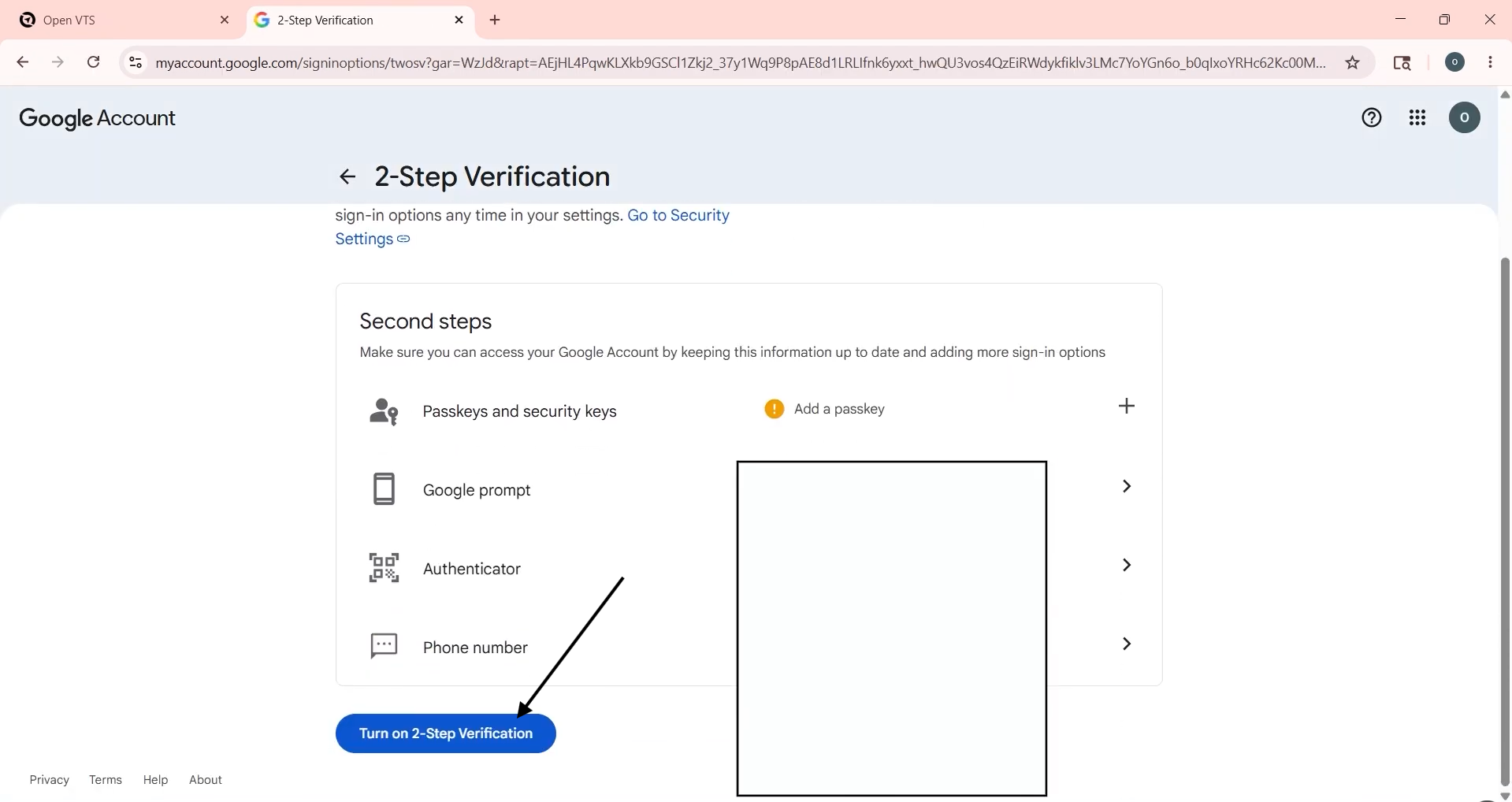
Task: Click the address bar URL field
Action: (741, 63)
